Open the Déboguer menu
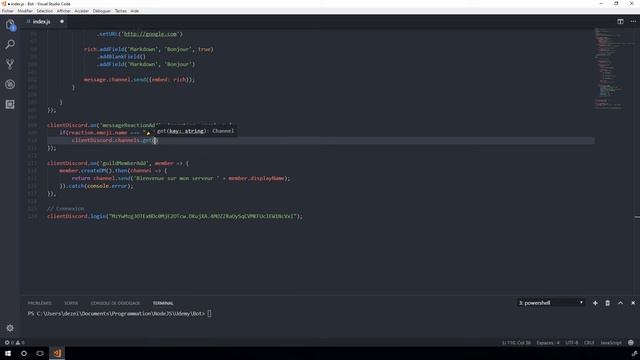This screenshot has width=640, height=360. coord(102,11)
